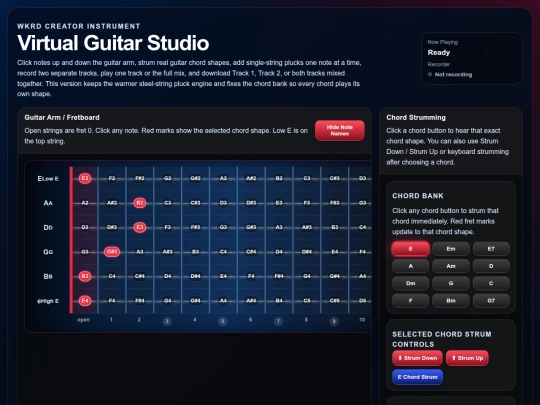Select the E chord in the chord bank
Viewport: 540px width, 405px height.
tap(411, 249)
